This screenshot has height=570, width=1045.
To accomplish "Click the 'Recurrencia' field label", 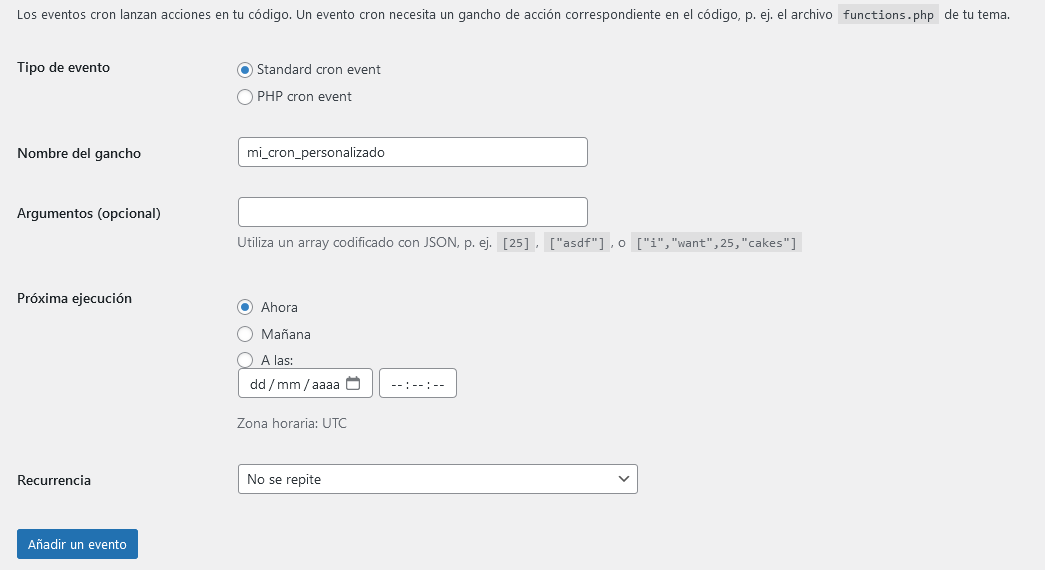I will pos(54,480).
